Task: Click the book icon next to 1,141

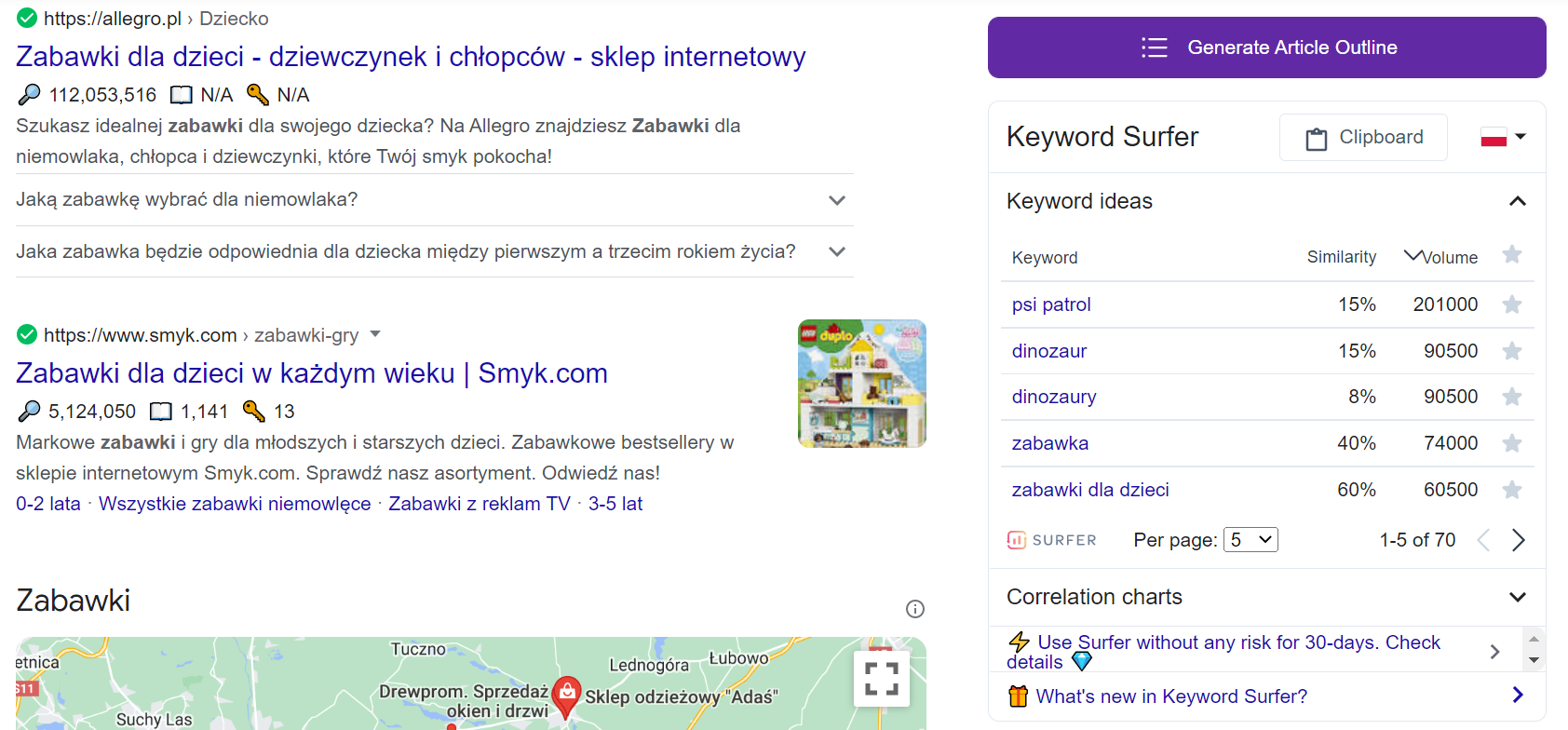Action: click(161, 412)
